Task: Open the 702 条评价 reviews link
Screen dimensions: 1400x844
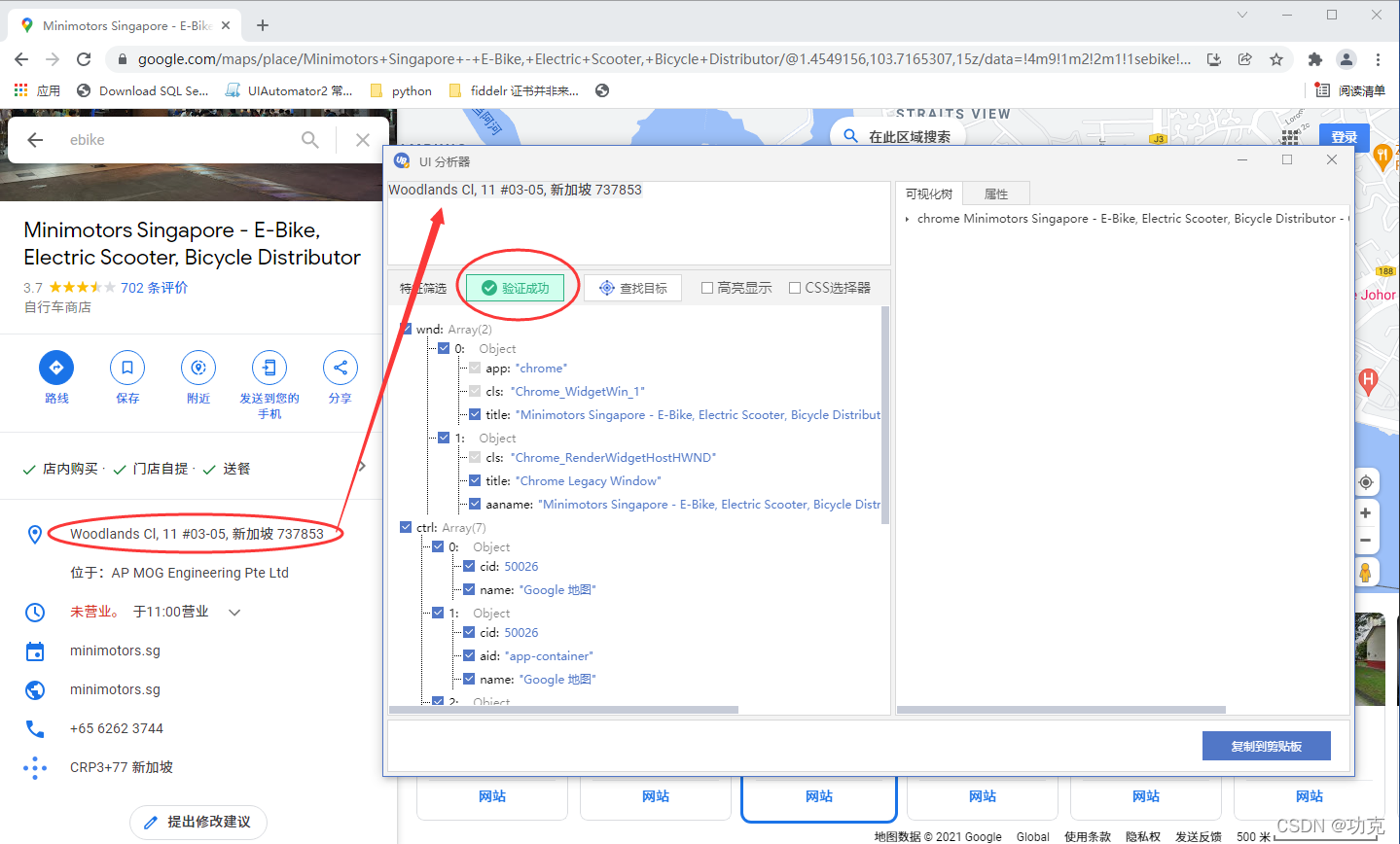Action: click(154, 287)
